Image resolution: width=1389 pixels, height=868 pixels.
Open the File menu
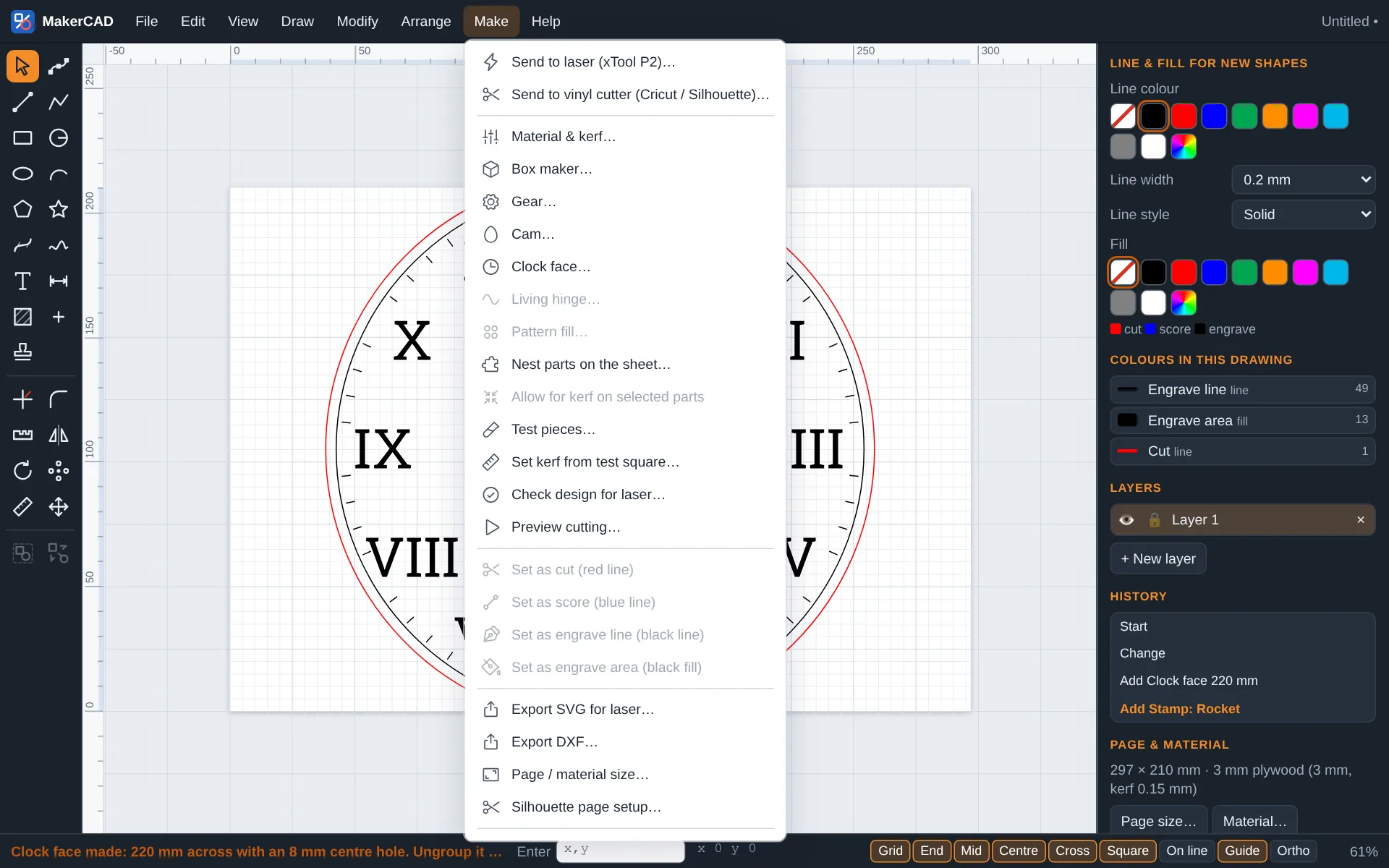146,22
